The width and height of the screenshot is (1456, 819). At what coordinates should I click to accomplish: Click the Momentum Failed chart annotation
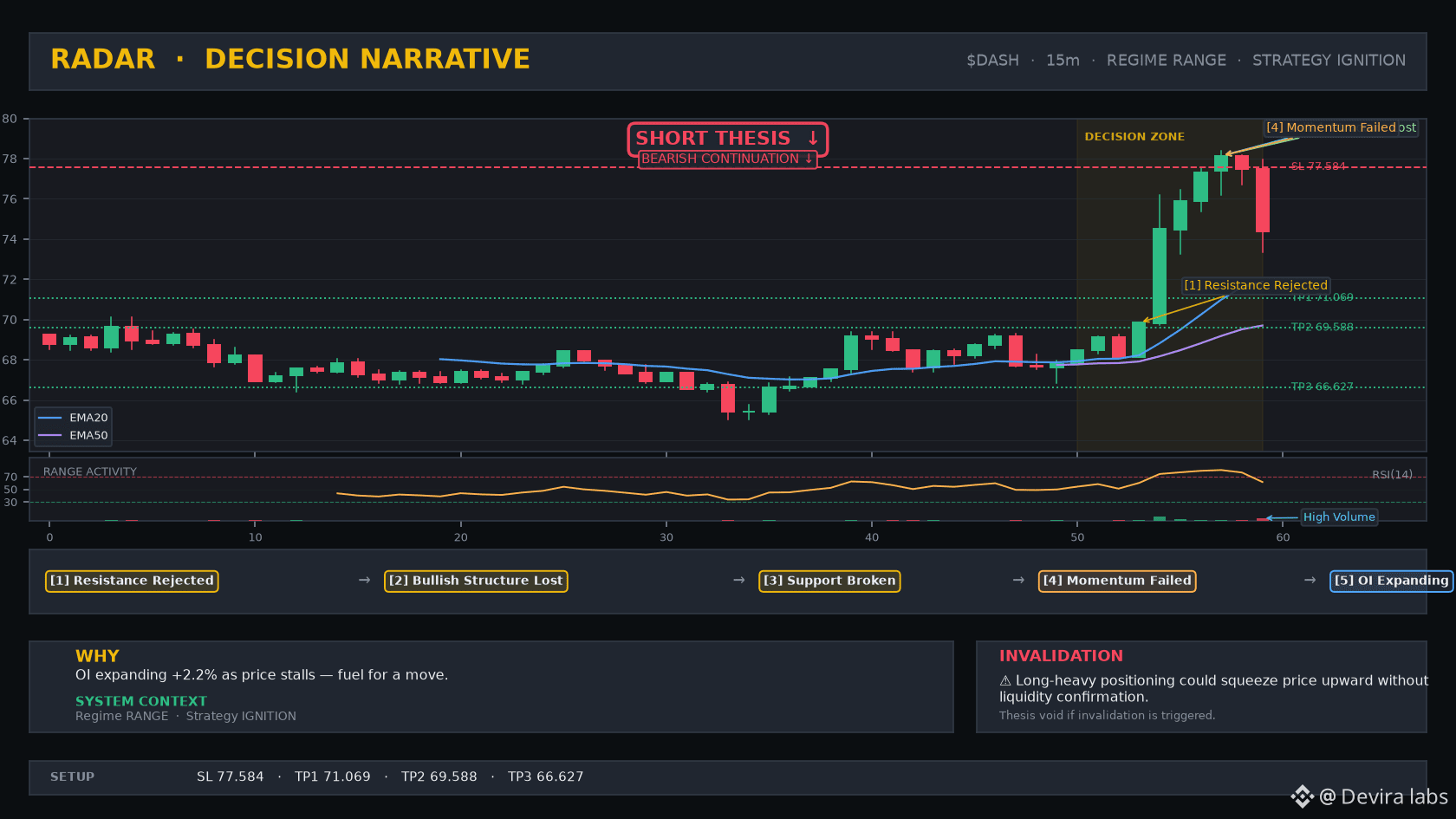click(x=1331, y=127)
